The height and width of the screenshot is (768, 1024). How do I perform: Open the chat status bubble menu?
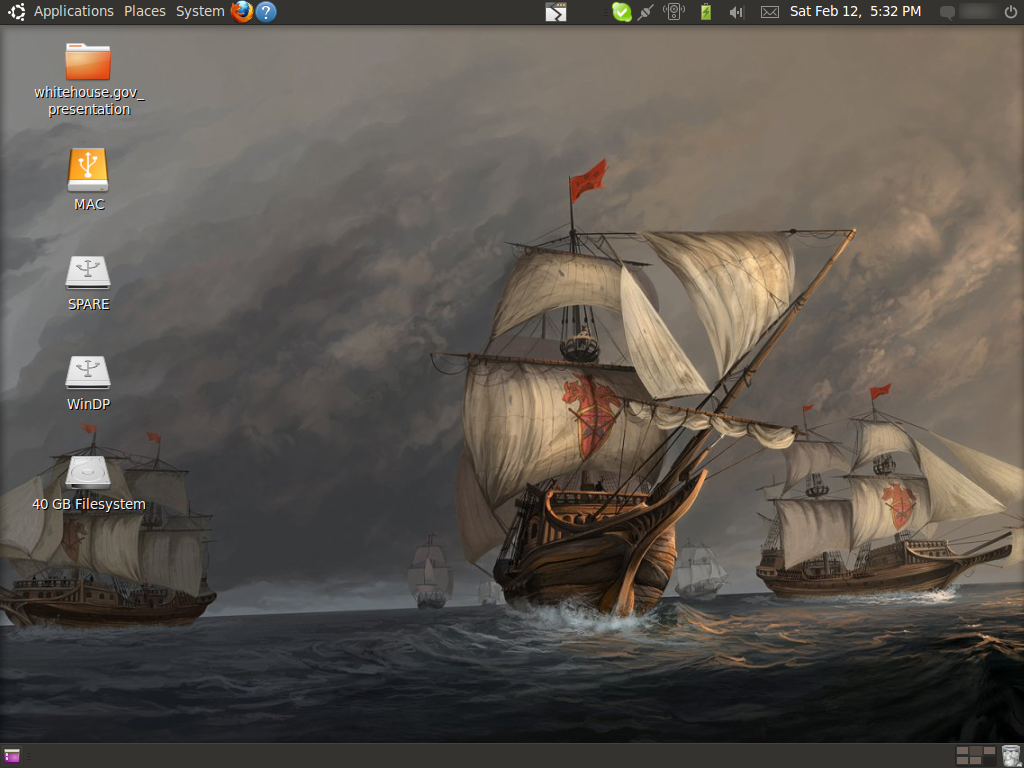coord(947,12)
